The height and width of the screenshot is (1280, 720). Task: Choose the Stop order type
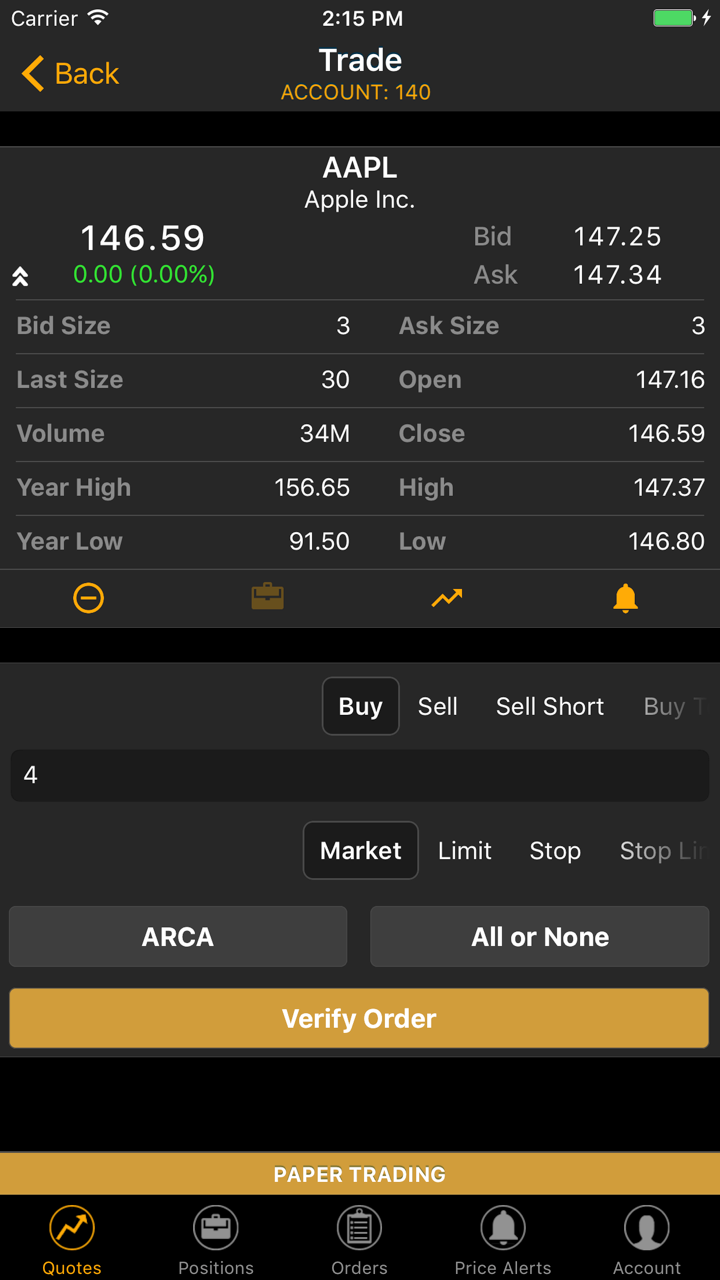tap(555, 850)
